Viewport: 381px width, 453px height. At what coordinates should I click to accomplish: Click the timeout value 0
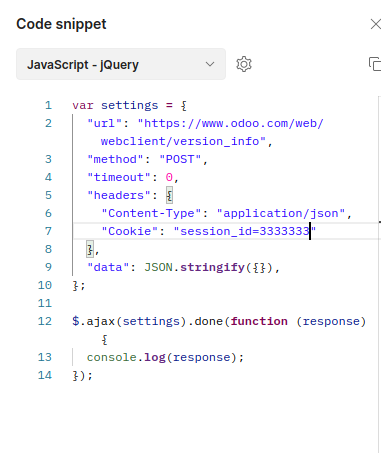tap(169, 177)
